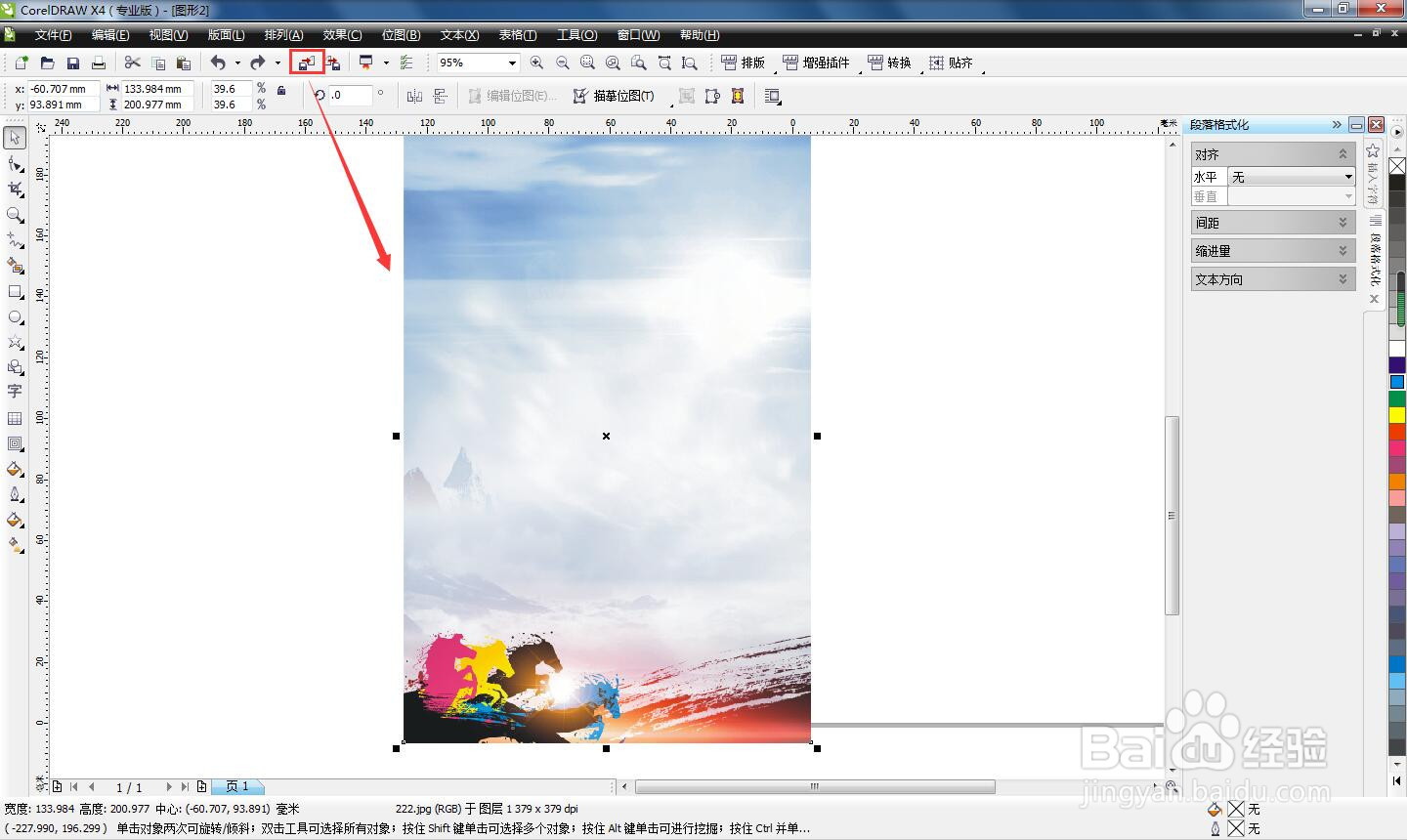Save the current document

[72, 63]
